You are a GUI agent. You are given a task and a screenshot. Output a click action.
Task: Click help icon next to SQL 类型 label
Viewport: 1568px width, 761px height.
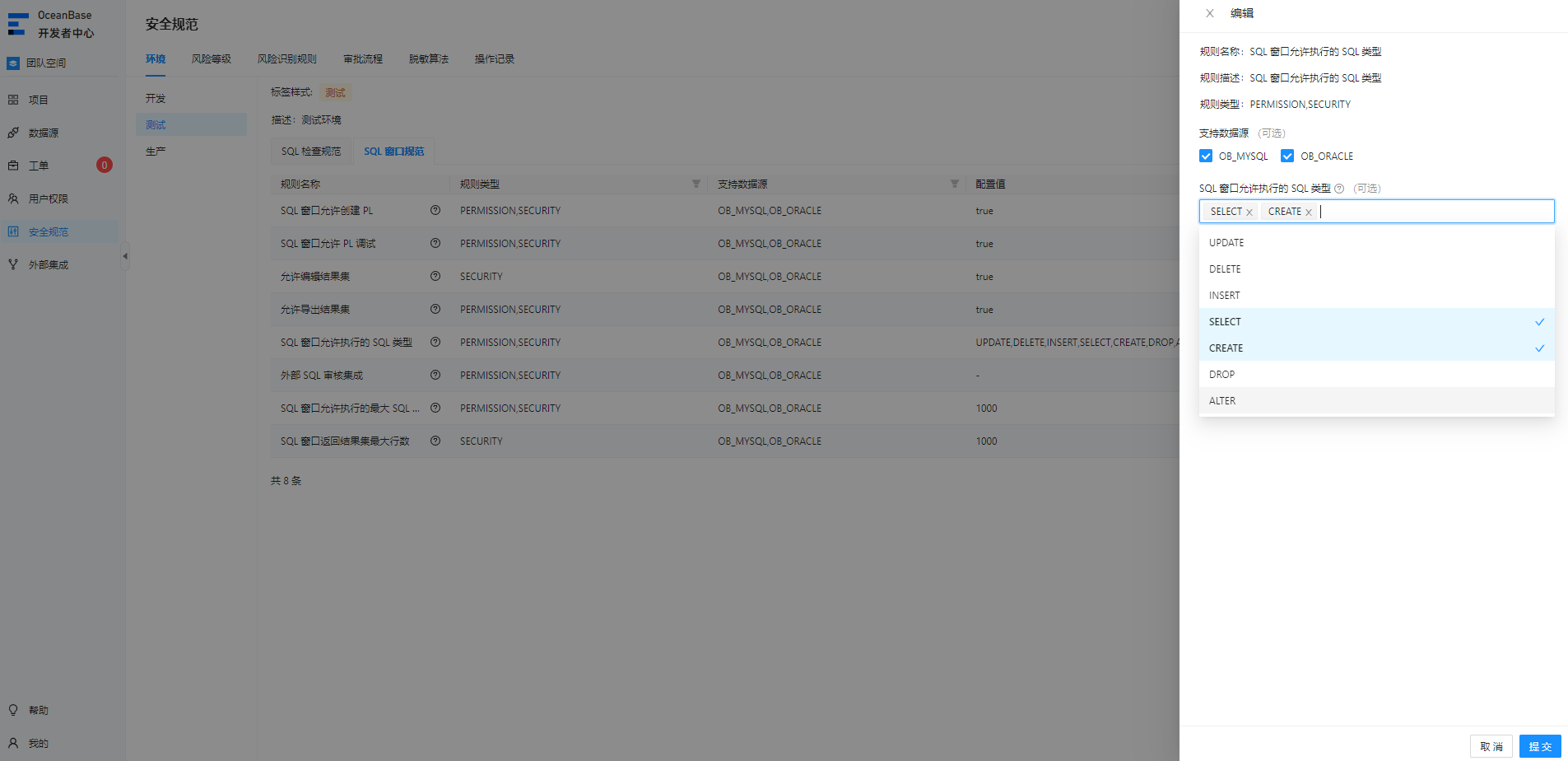[x=1339, y=189]
